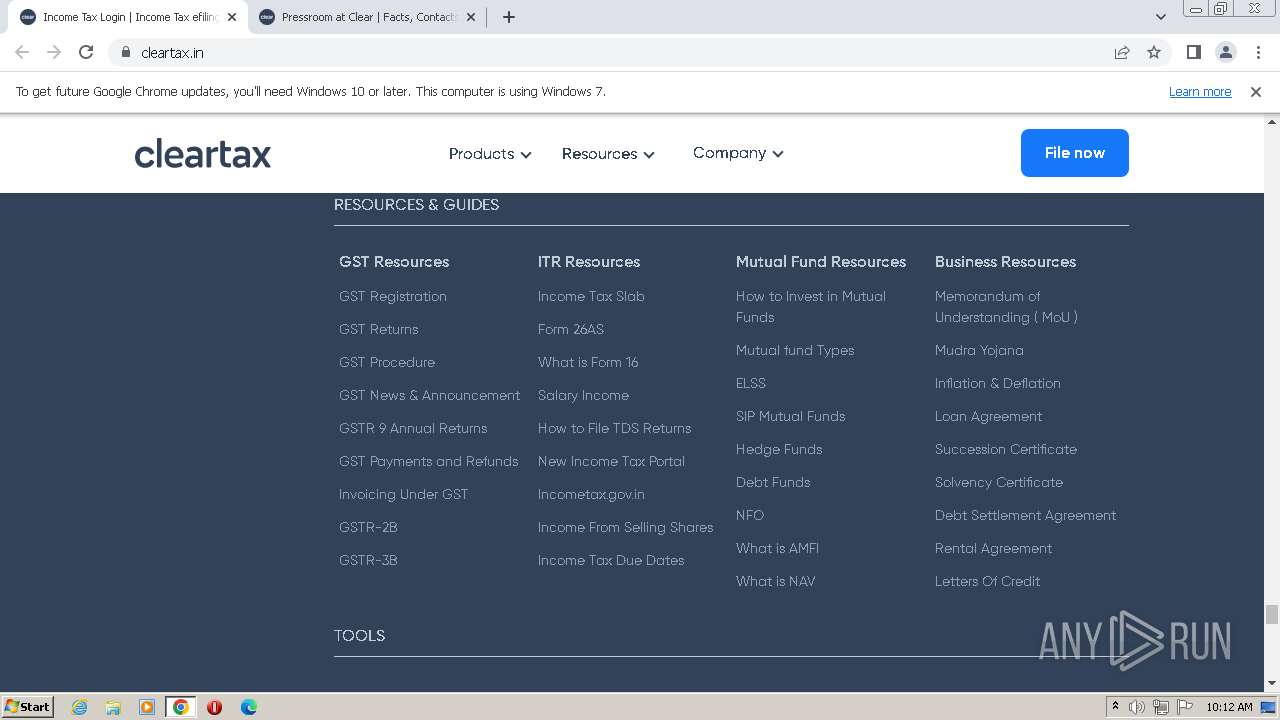Screen dimensions: 1280x720
Task: Open the Learn more link
Action: click(x=1200, y=91)
